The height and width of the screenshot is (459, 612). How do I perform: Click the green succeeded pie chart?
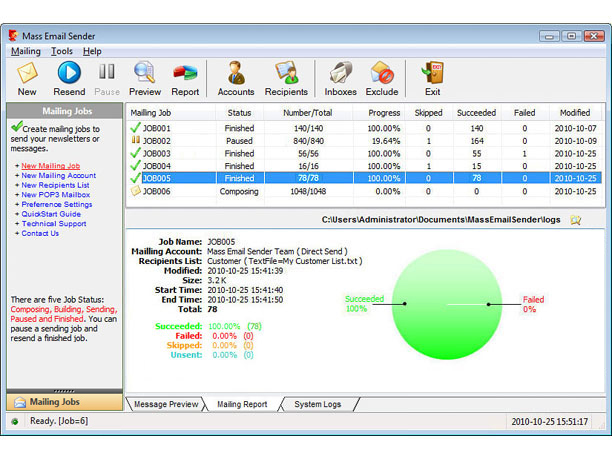[447, 304]
